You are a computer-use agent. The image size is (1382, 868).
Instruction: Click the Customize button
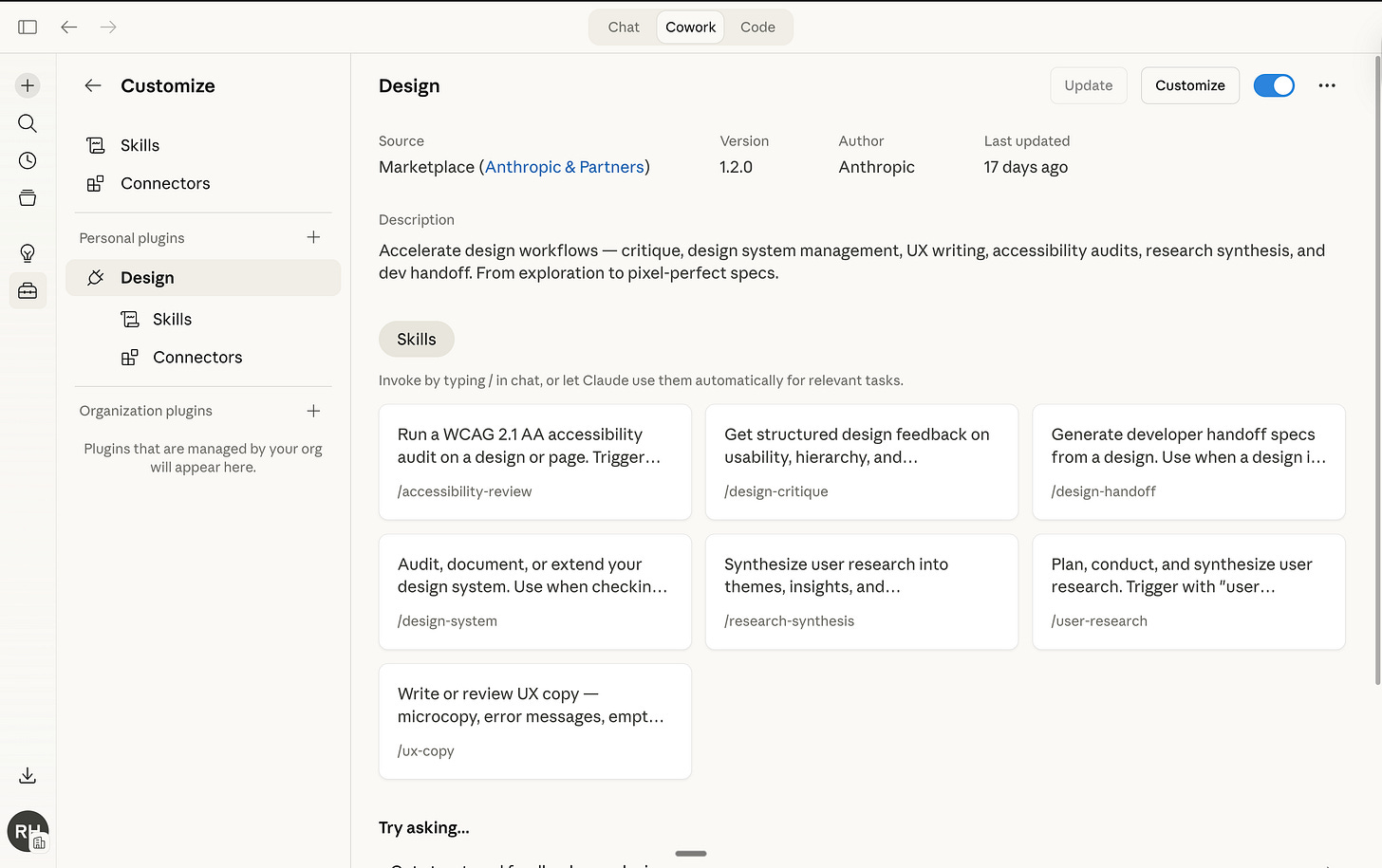1189,85
